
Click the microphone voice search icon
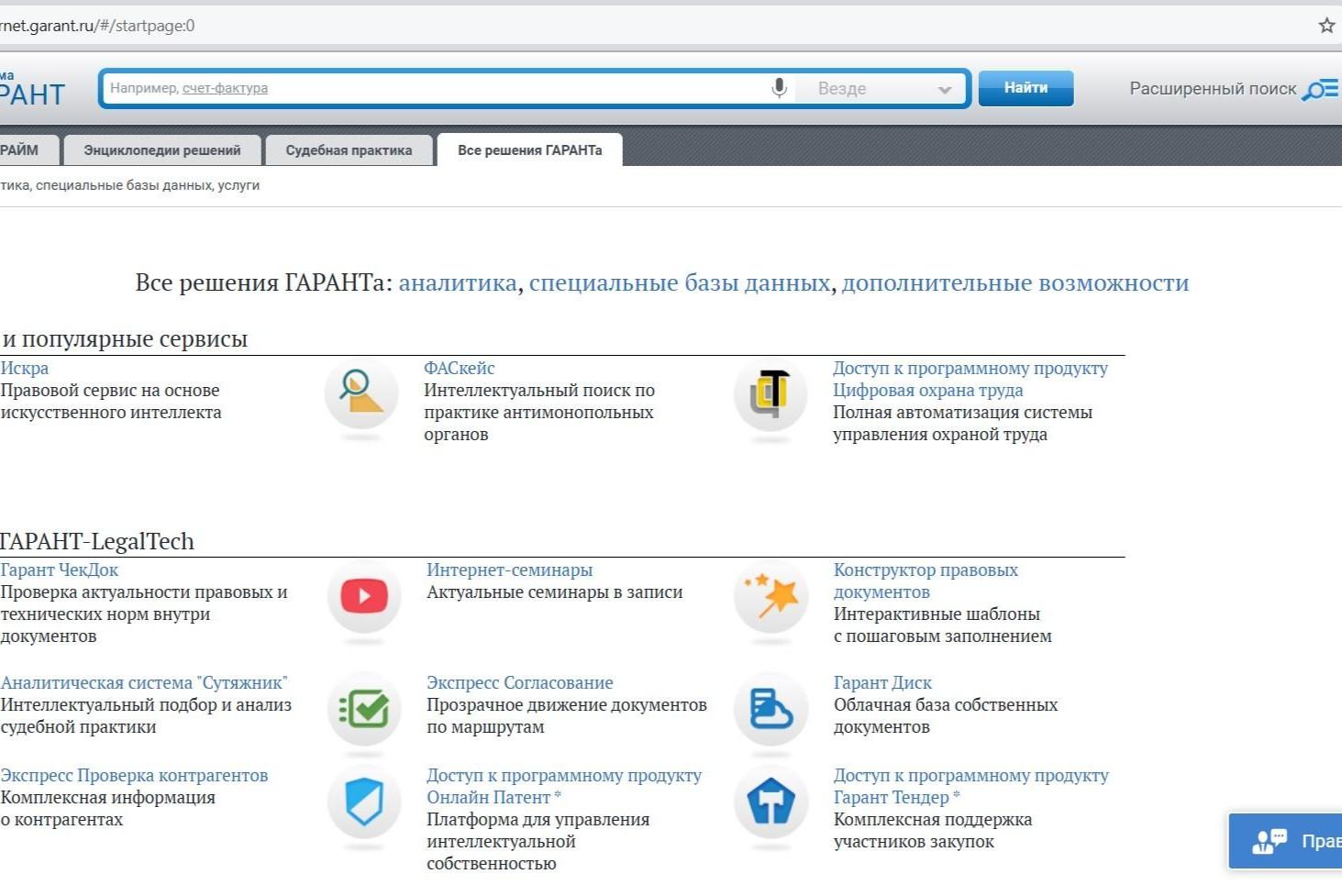[x=779, y=88]
